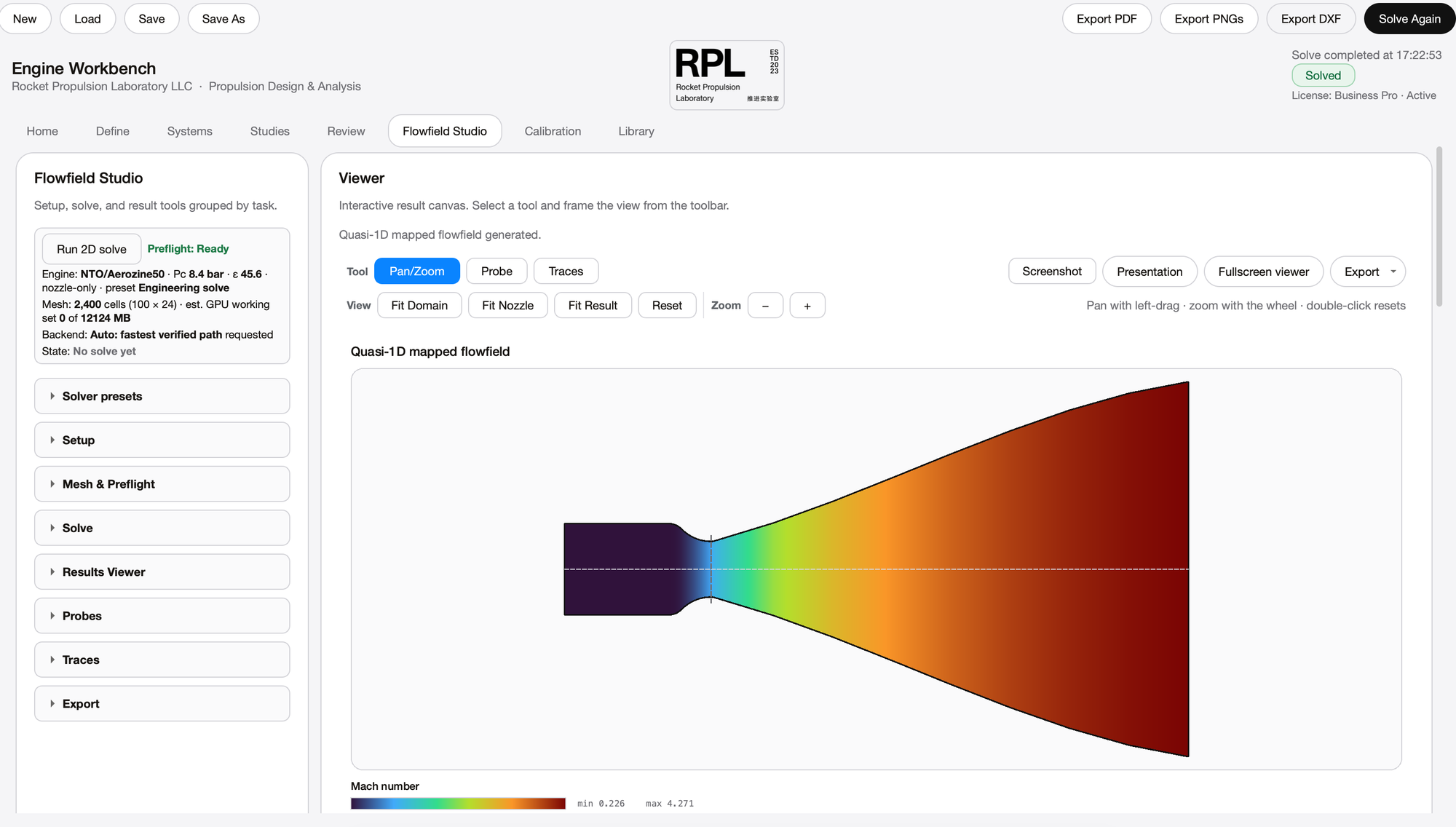
Task: Click 'Solve completed at 17:22:53' text
Action: click(x=1366, y=55)
